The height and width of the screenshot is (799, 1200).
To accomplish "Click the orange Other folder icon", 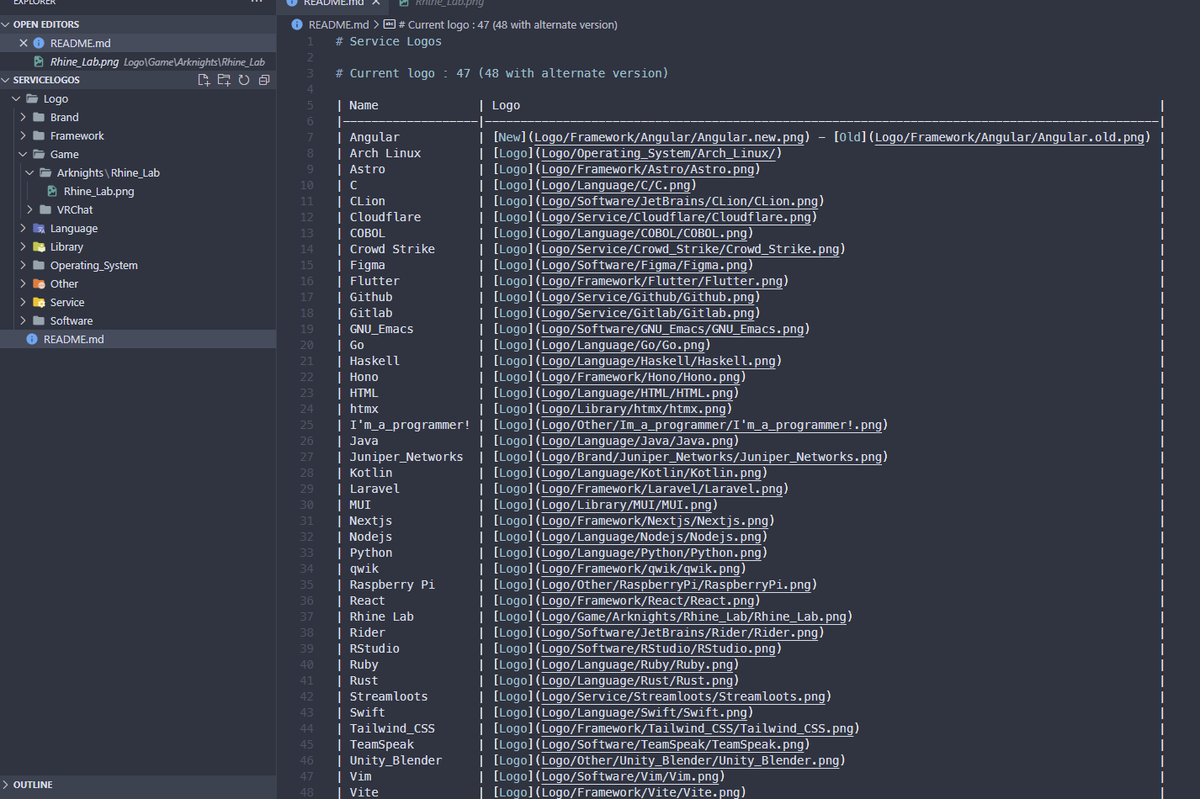I will [x=39, y=283].
